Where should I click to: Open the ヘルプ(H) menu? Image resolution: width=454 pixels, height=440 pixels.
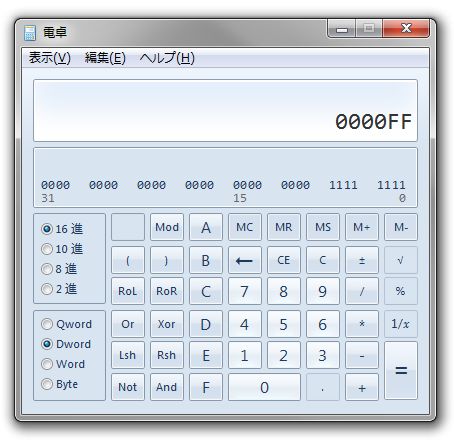coord(167,58)
